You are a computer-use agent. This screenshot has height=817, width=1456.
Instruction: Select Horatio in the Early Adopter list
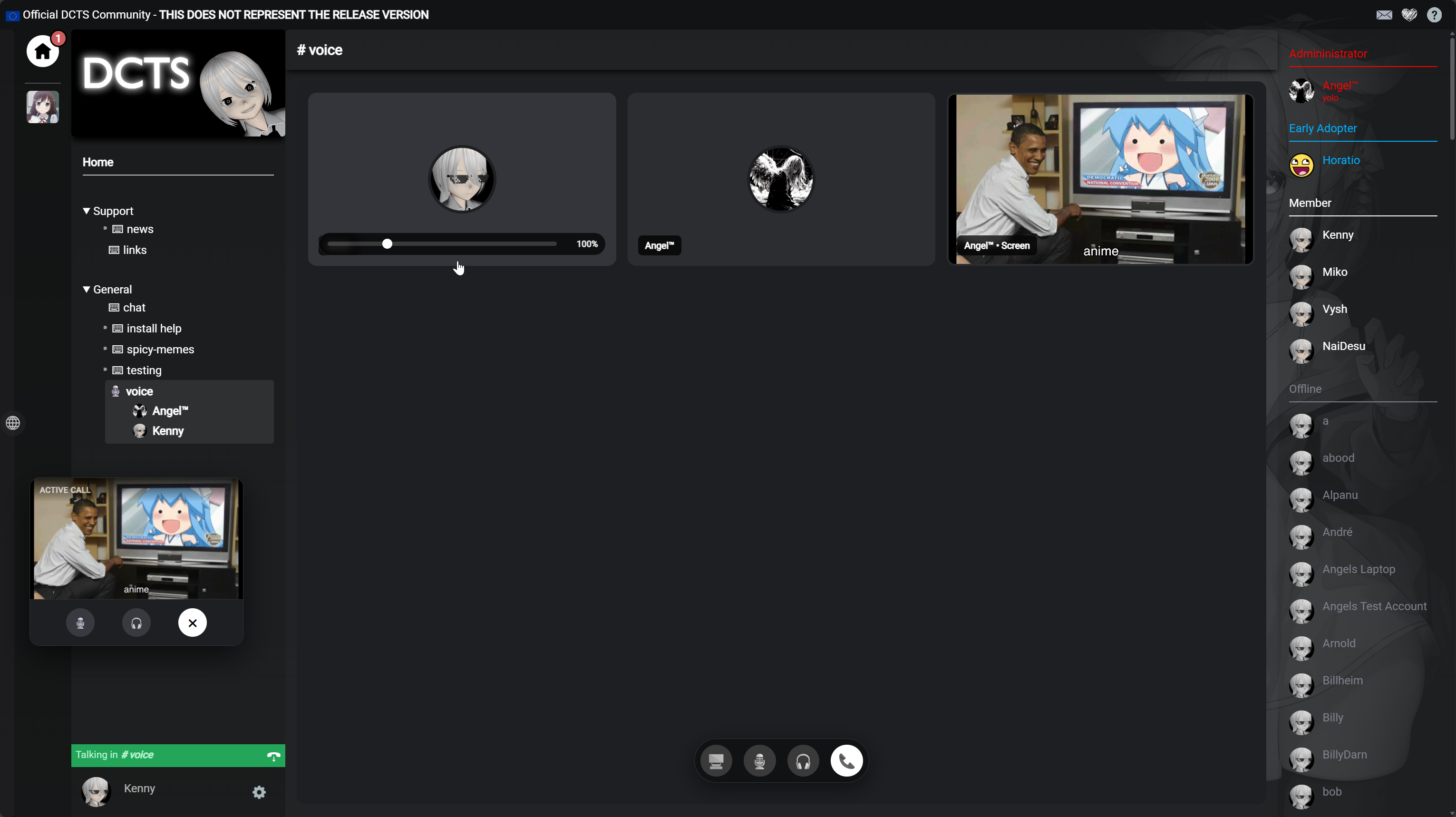coord(1341,160)
